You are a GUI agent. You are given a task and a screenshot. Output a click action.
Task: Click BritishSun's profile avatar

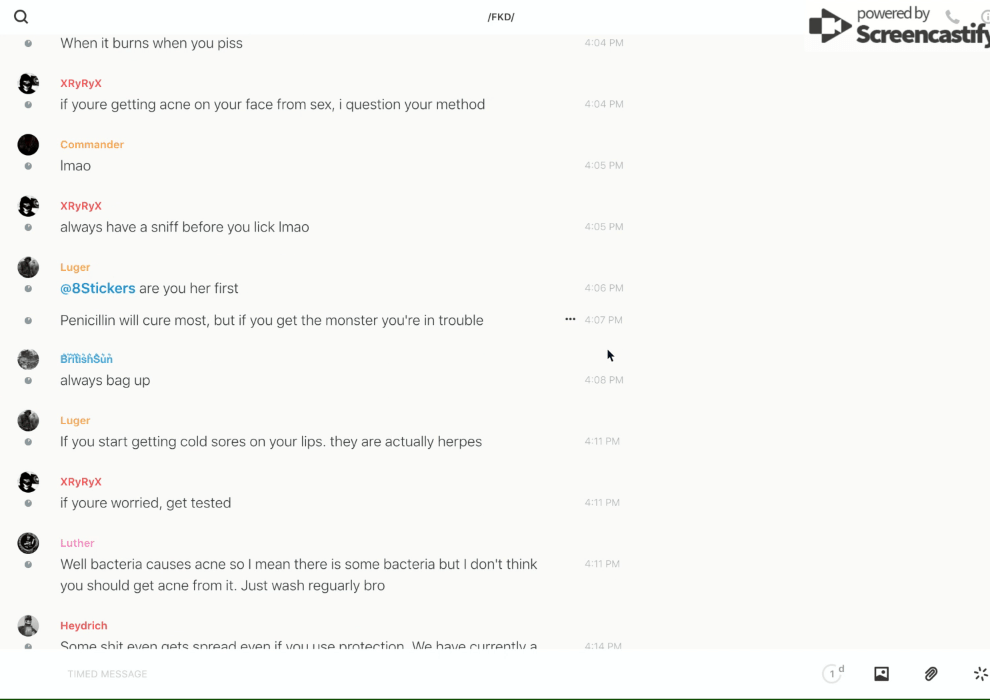point(28,359)
